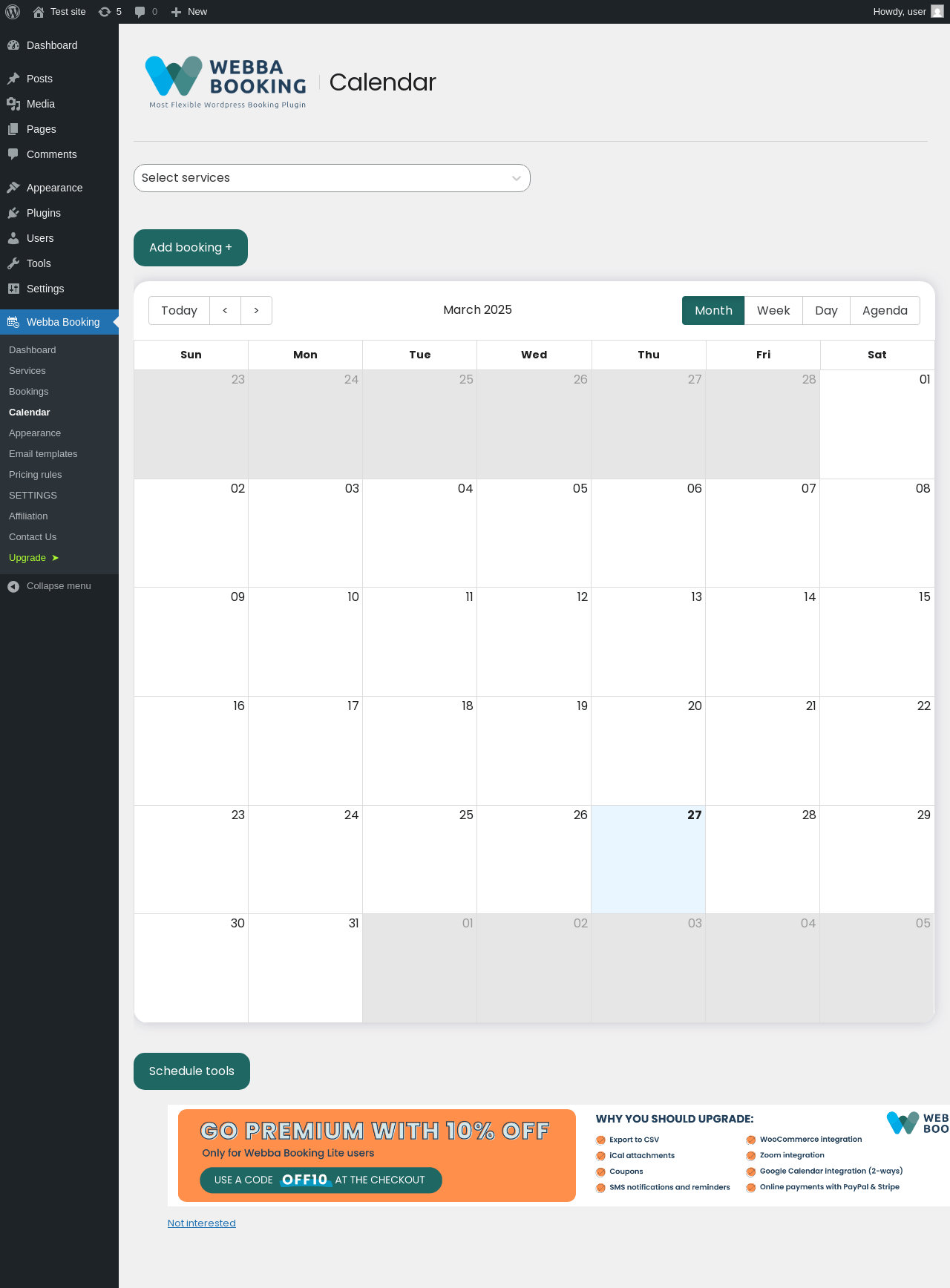The image size is (950, 1288).
Task: Click the March 2025 title
Action: pyautogui.click(x=477, y=310)
